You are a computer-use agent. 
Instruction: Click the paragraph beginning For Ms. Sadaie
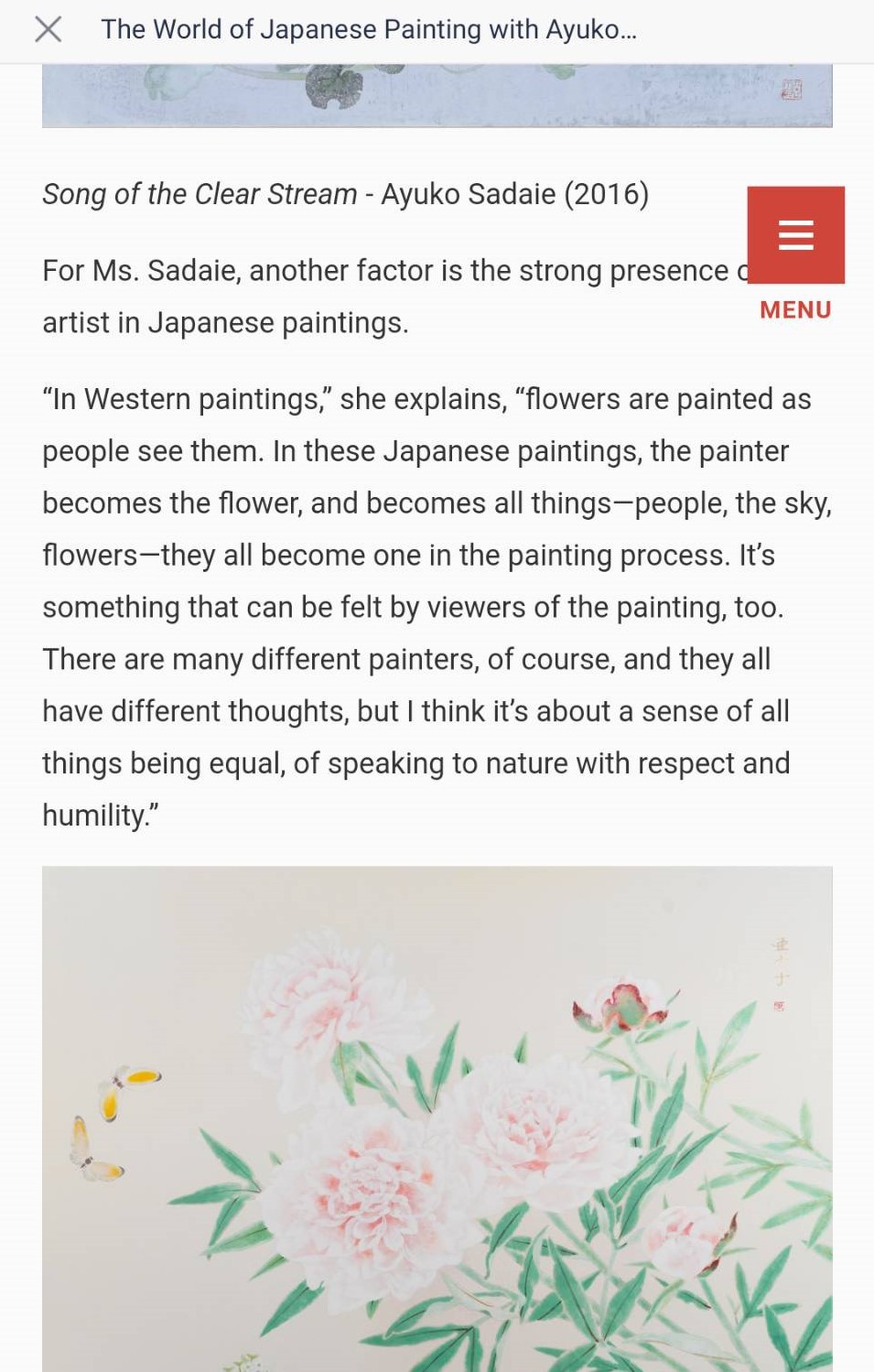click(x=395, y=297)
